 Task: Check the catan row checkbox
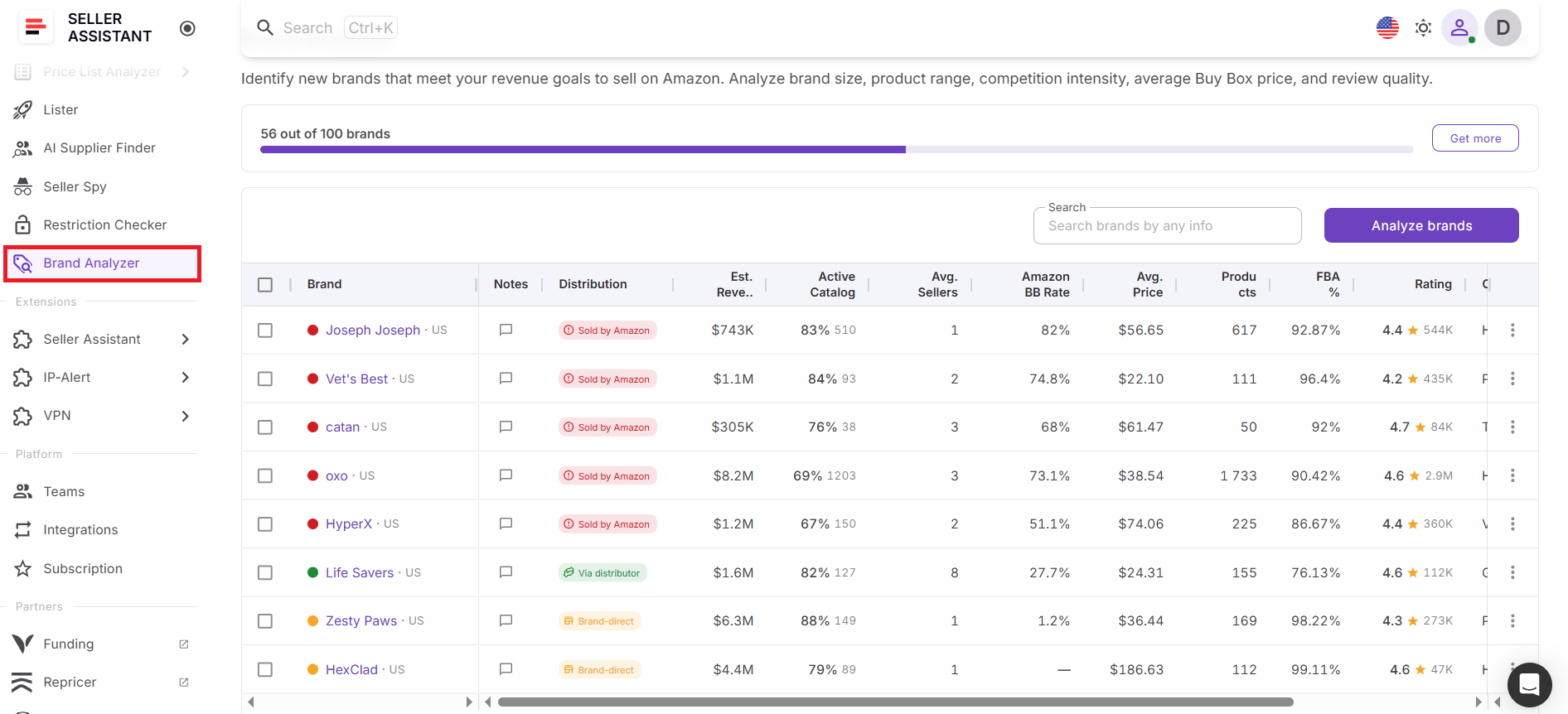265,427
